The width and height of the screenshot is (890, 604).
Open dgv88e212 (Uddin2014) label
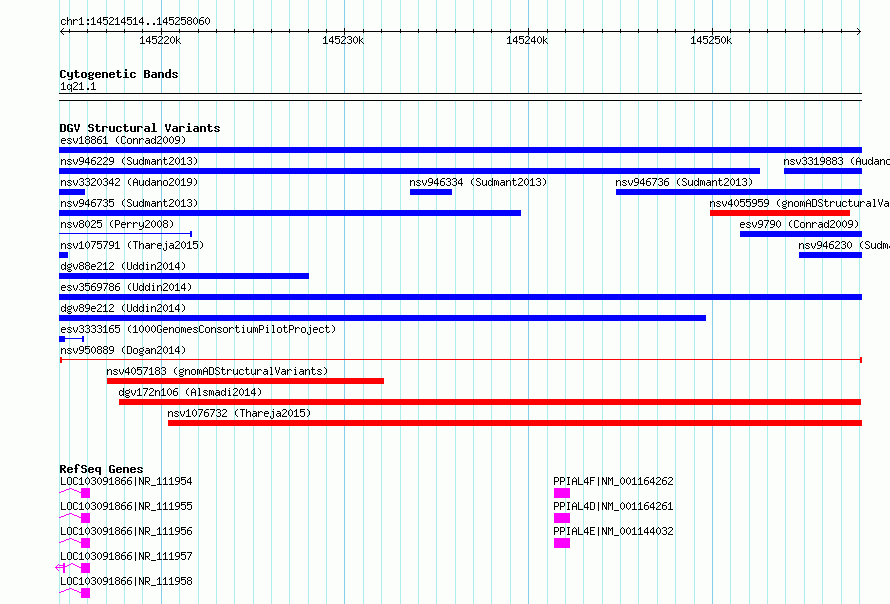tap(123, 266)
